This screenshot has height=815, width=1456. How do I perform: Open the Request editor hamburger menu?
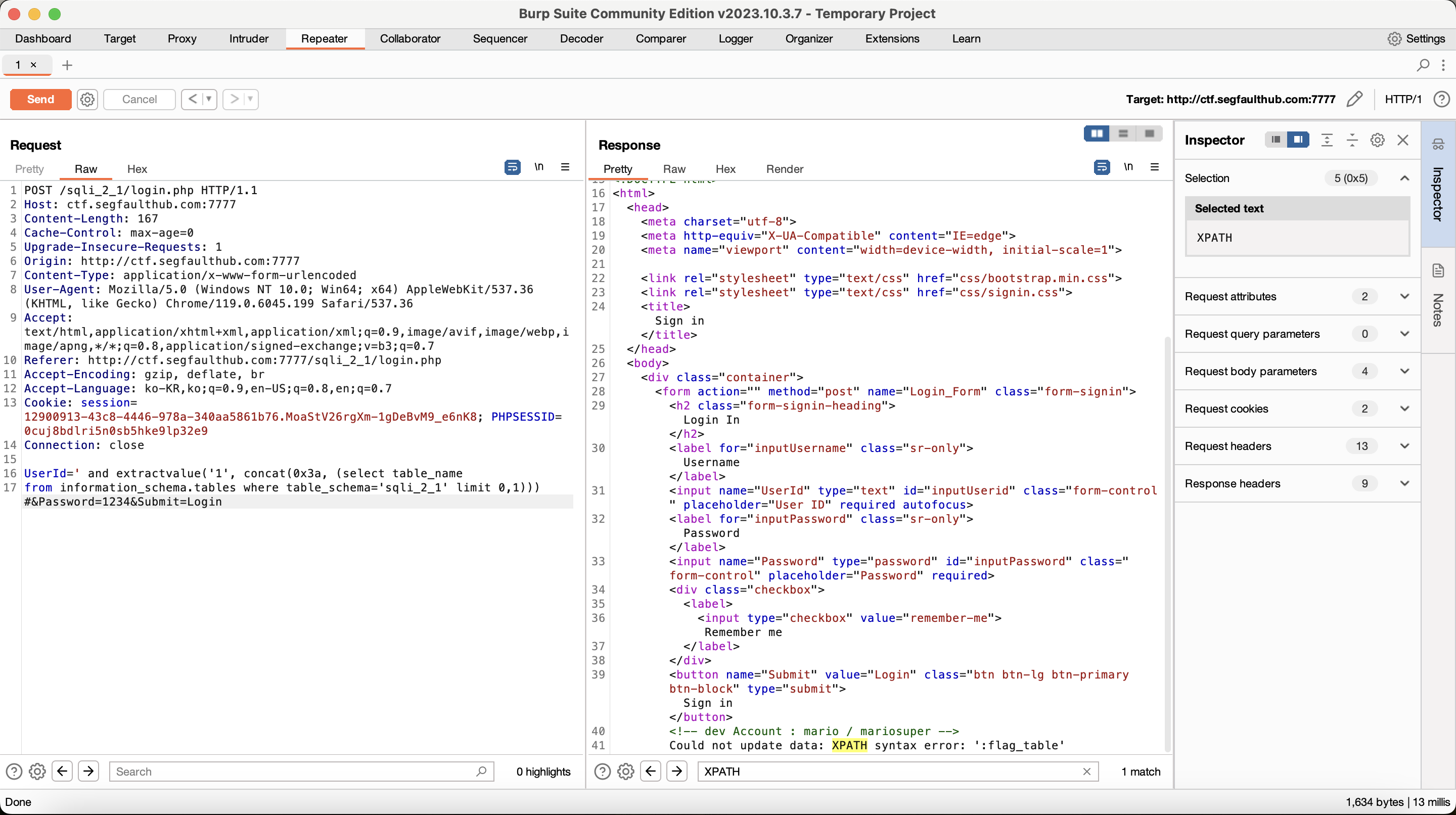pyautogui.click(x=565, y=167)
